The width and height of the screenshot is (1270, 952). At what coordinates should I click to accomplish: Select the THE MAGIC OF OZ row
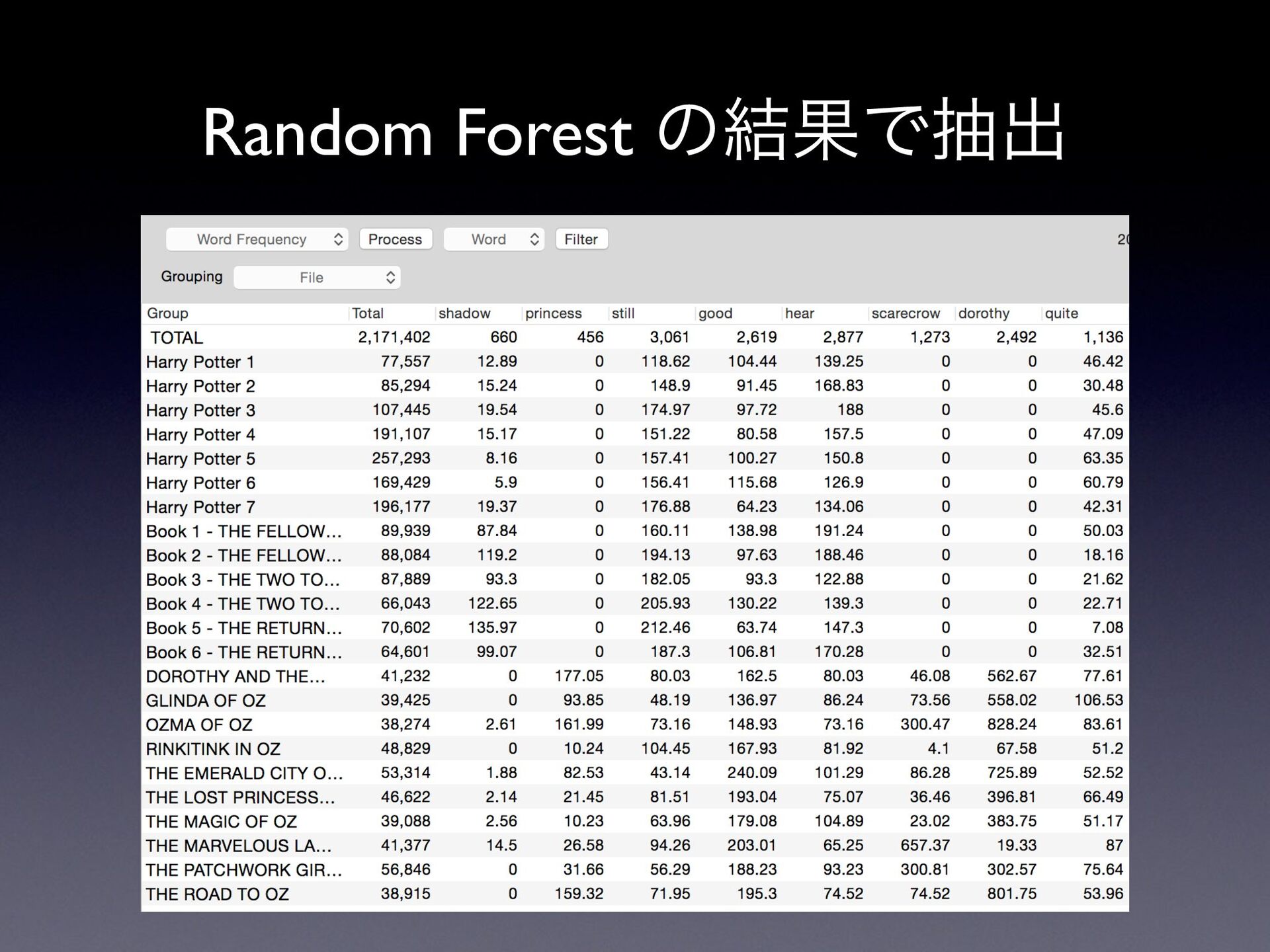(635, 821)
